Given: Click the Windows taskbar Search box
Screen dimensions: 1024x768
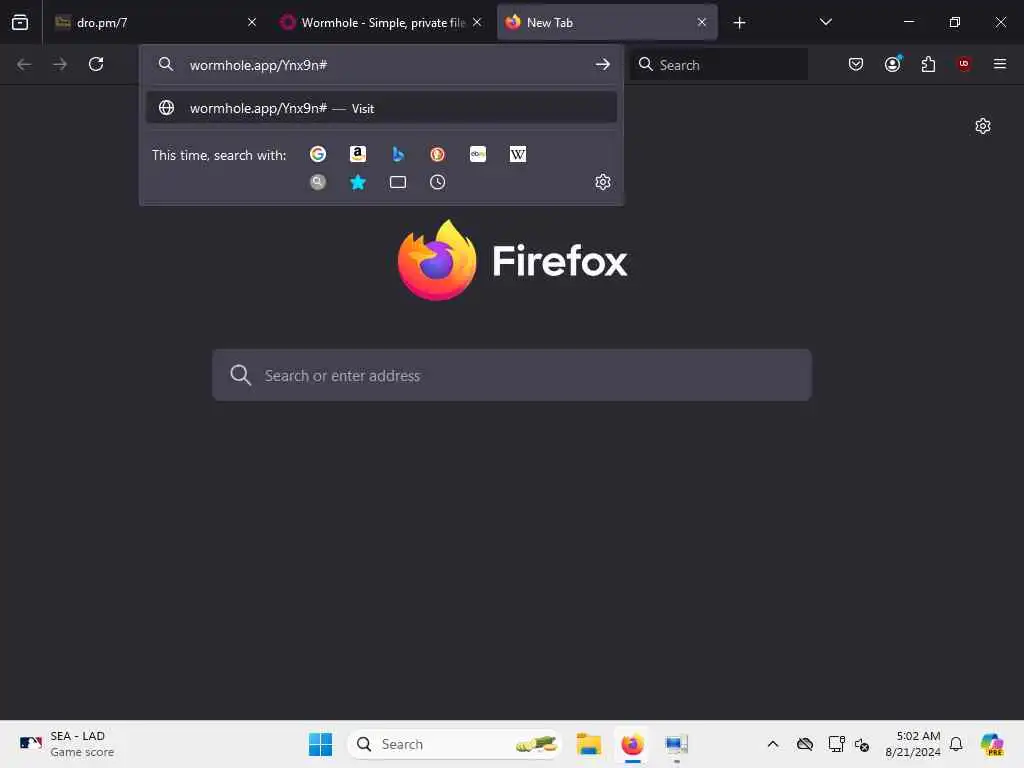Looking at the screenshot, I should tap(455, 744).
